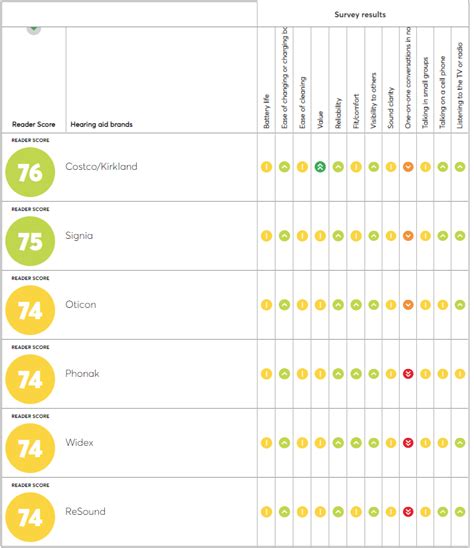Select the Battery life column header
This screenshot has height=548, width=474.
pyautogui.click(x=266, y=111)
